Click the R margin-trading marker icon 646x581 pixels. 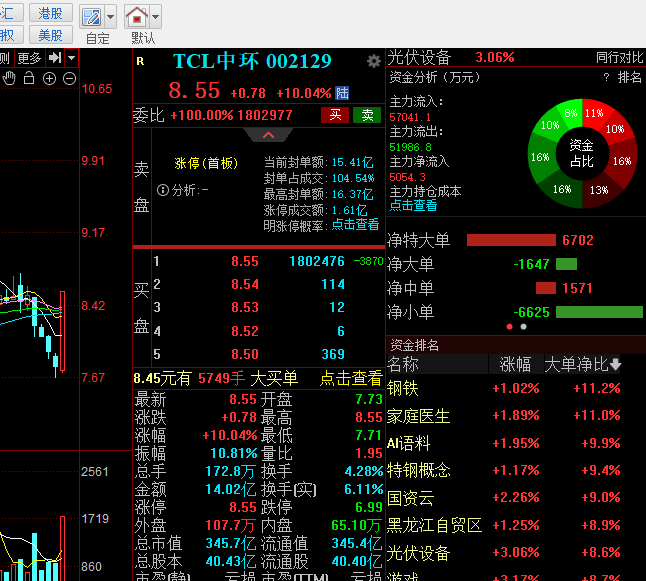click(x=140, y=61)
